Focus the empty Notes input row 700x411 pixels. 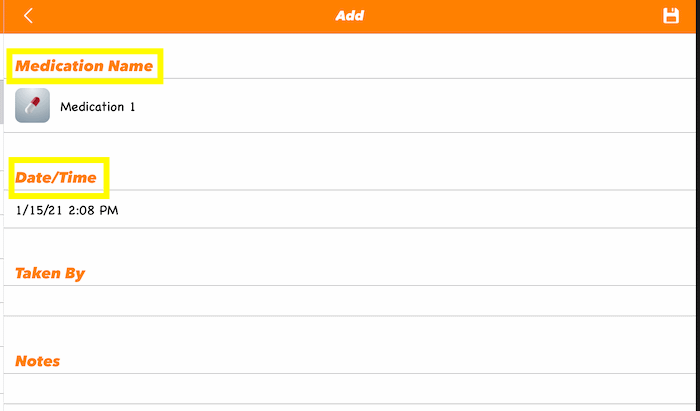[x=350, y=389]
